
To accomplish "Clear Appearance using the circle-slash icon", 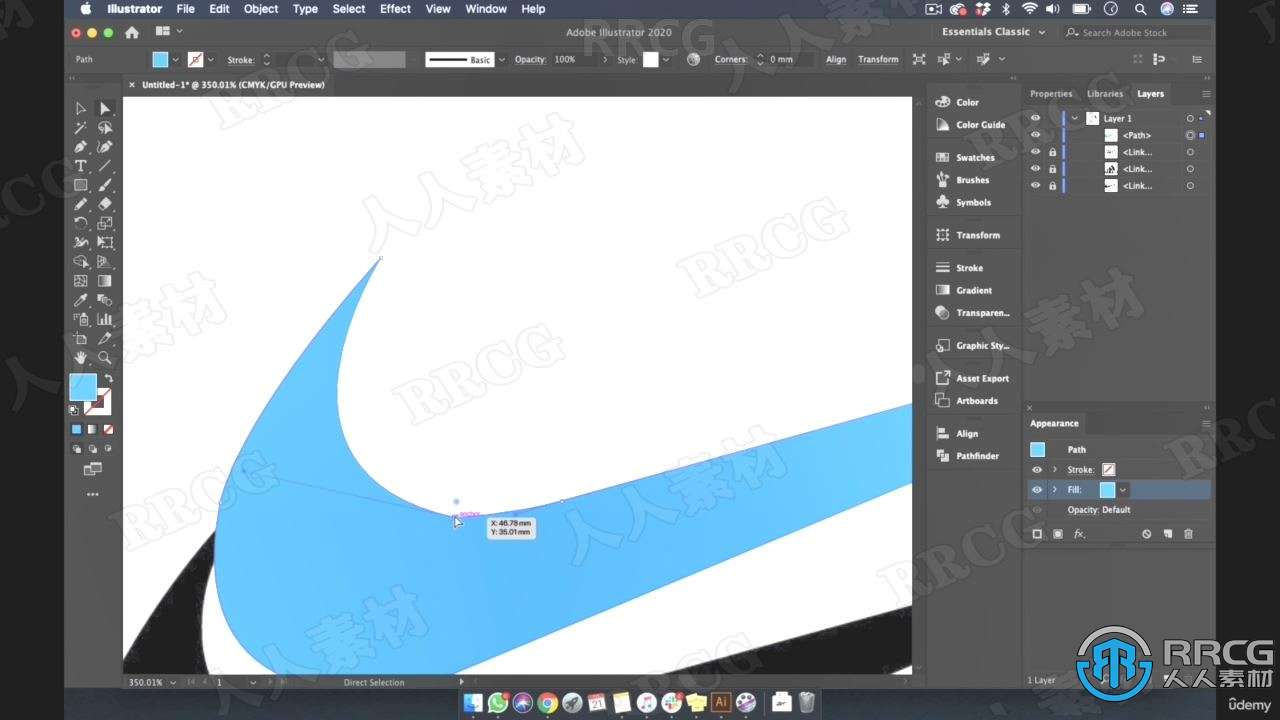I will [1147, 534].
